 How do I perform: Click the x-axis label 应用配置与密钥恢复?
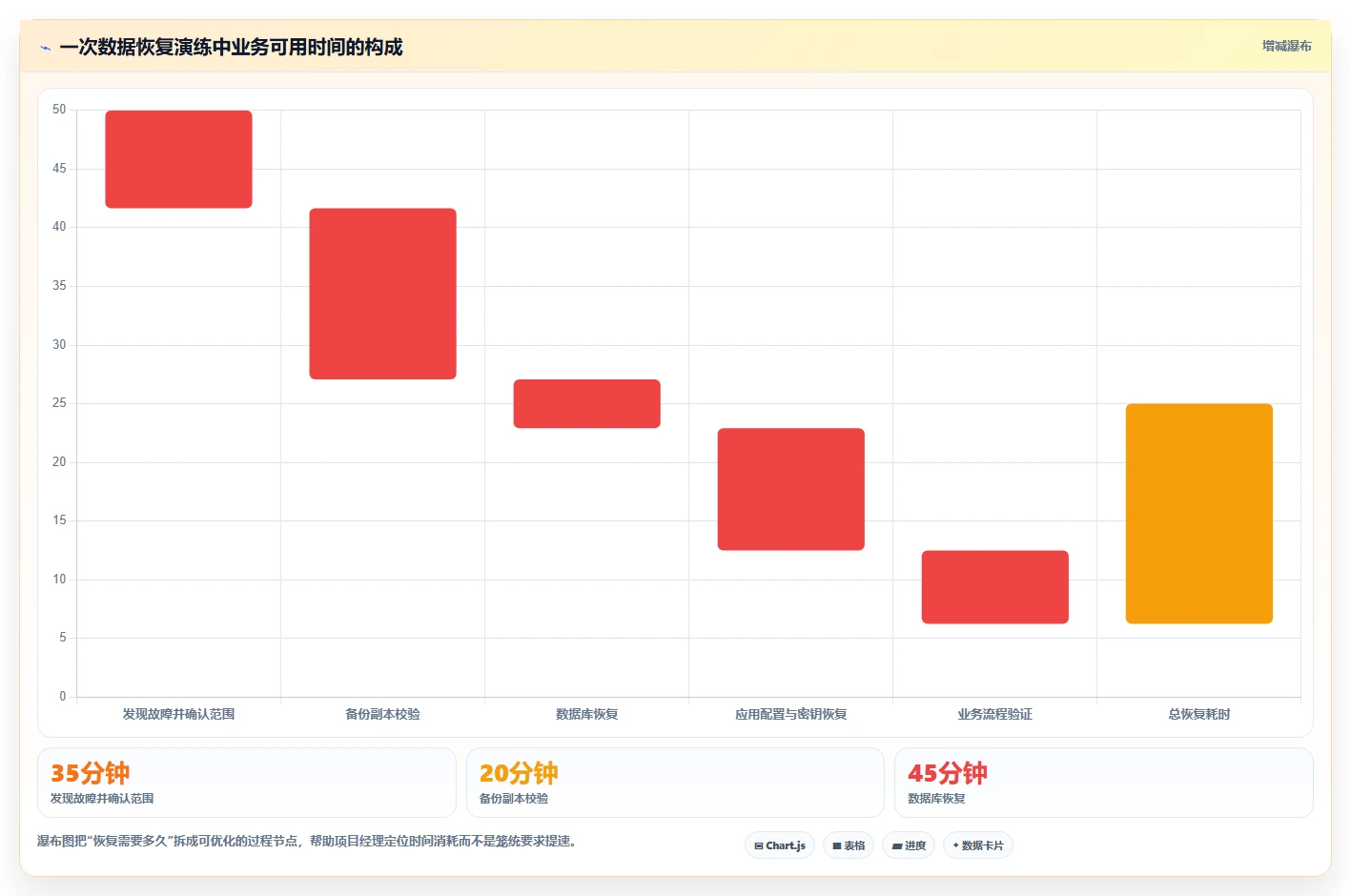click(790, 714)
